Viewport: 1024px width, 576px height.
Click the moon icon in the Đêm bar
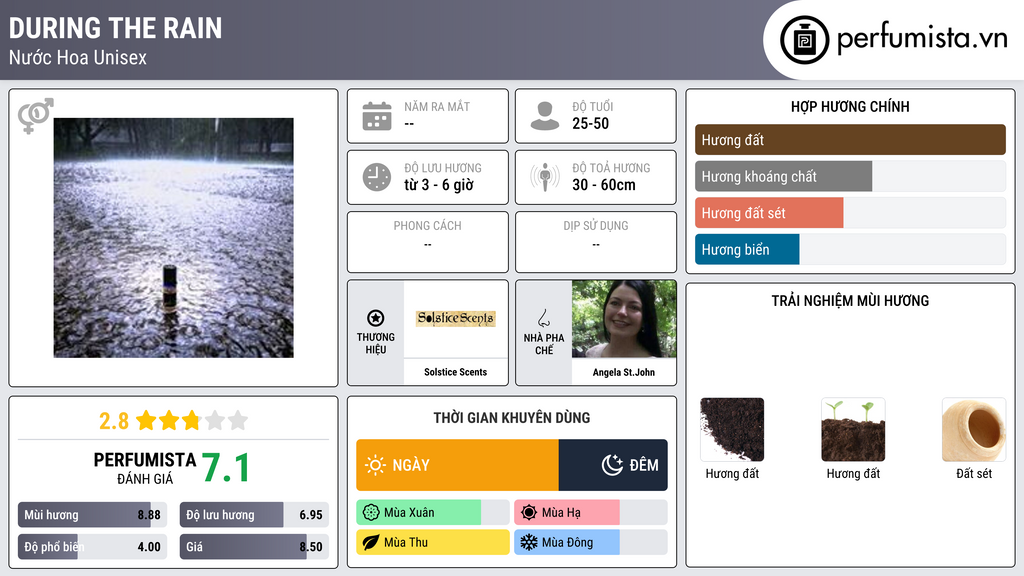(612, 465)
